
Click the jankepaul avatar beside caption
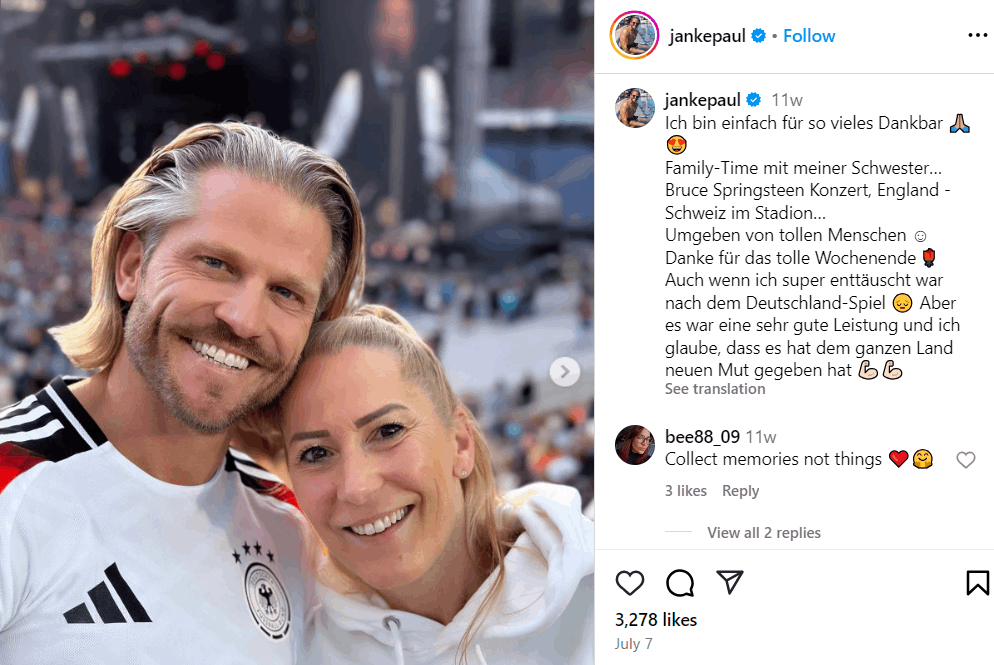click(635, 108)
